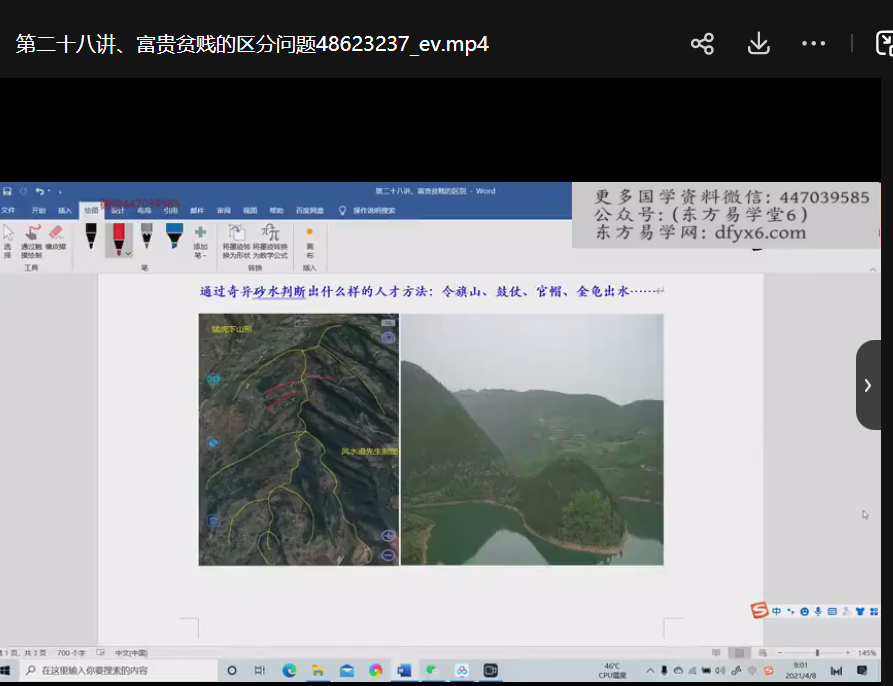893x686 pixels.
Task: Download the video using the download icon
Action: click(758, 44)
